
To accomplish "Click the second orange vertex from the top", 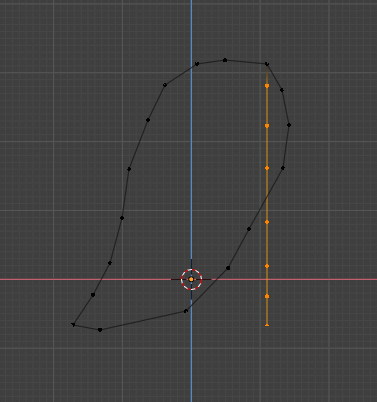I will point(267,126).
